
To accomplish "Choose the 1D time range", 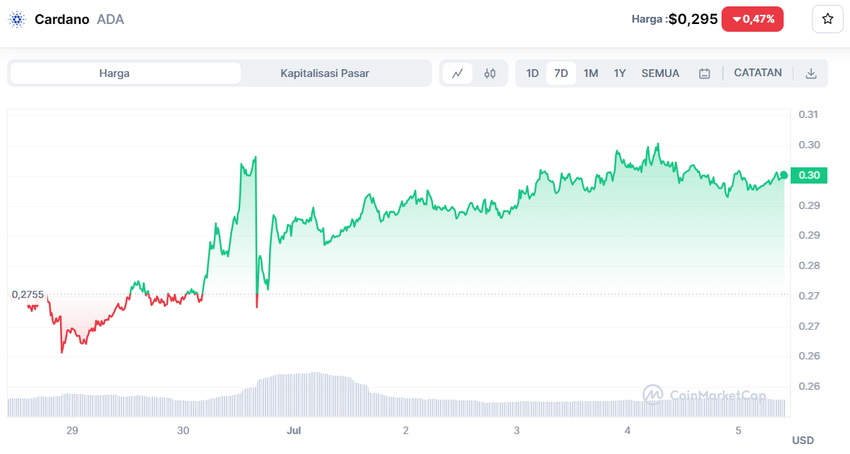I will tap(532, 73).
